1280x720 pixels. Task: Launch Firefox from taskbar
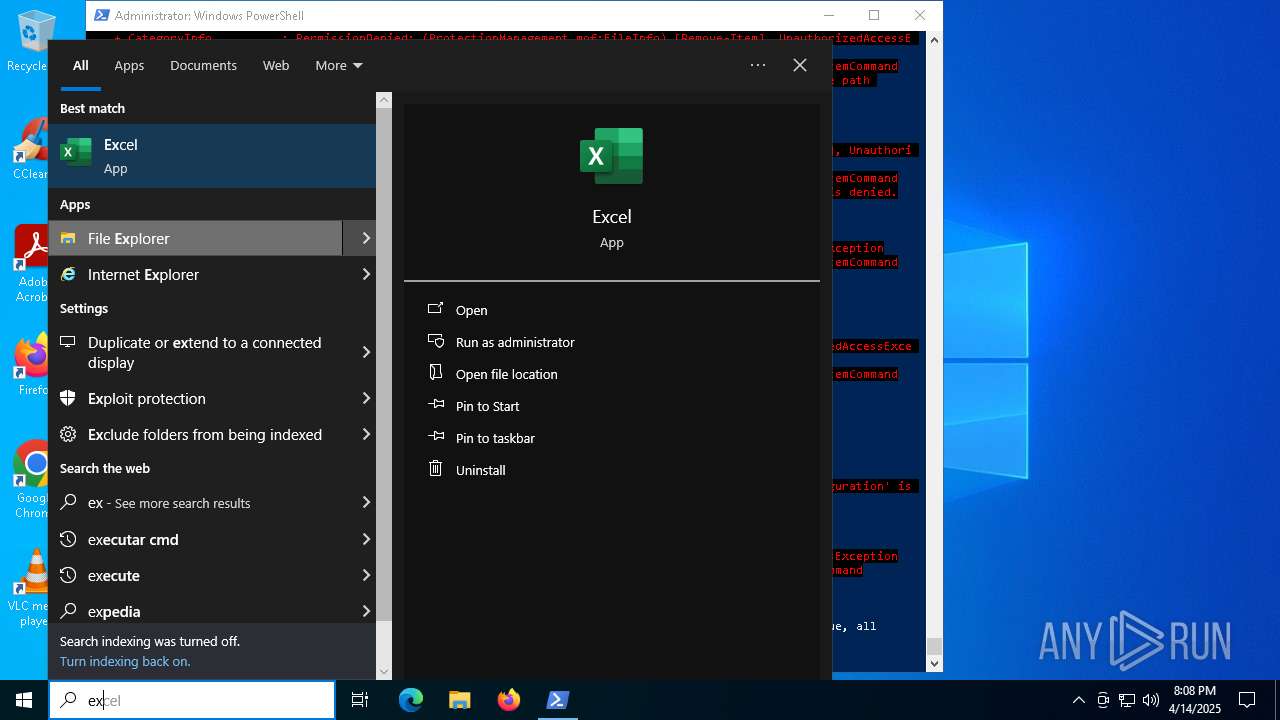point(509,700)
